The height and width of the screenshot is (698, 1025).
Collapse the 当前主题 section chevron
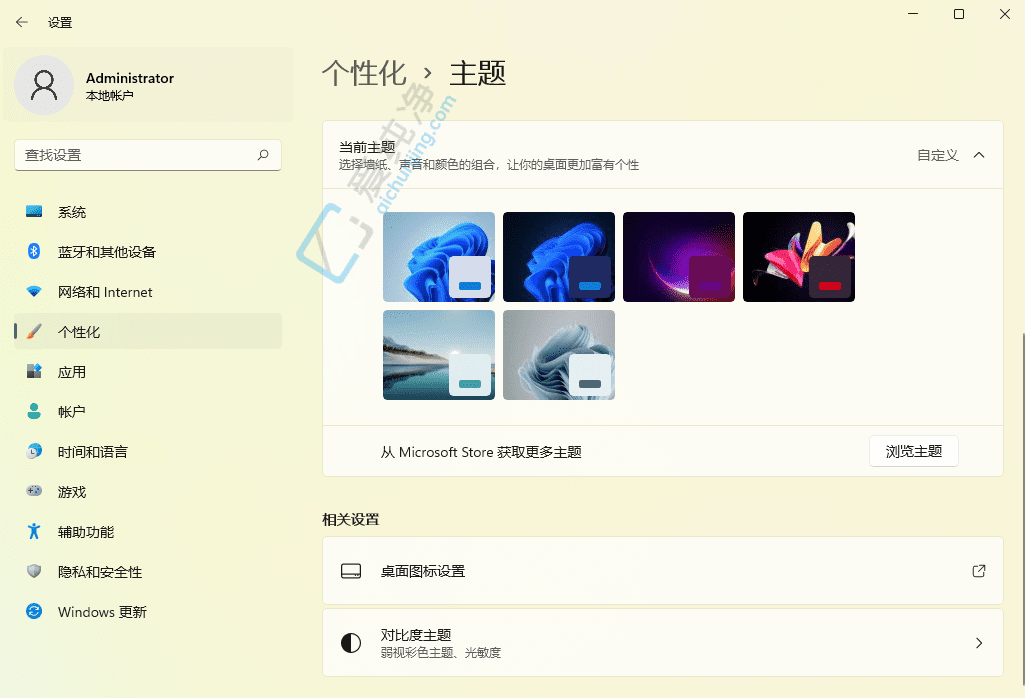[x=979, y=155]
